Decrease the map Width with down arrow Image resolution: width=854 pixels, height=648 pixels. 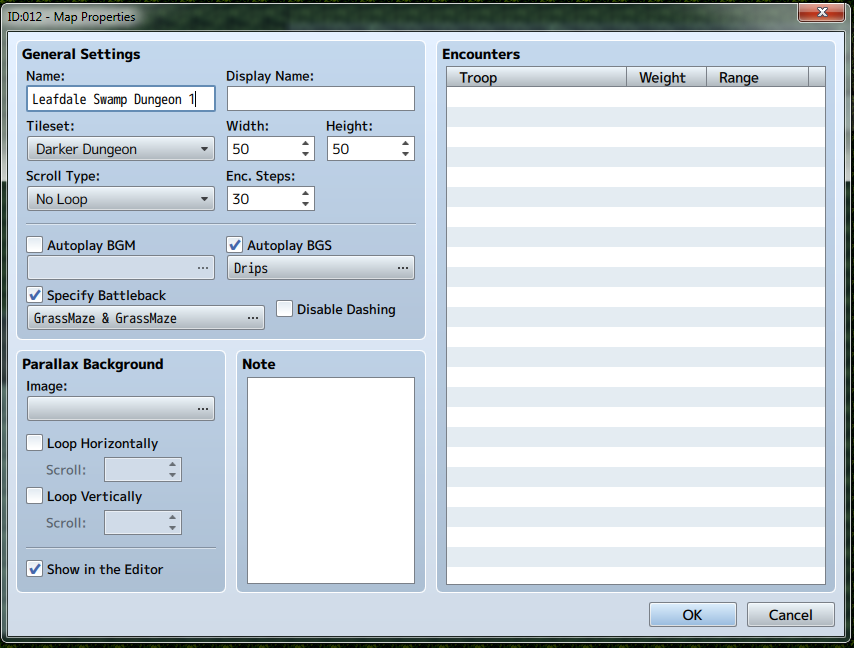(x=305, y=154)
